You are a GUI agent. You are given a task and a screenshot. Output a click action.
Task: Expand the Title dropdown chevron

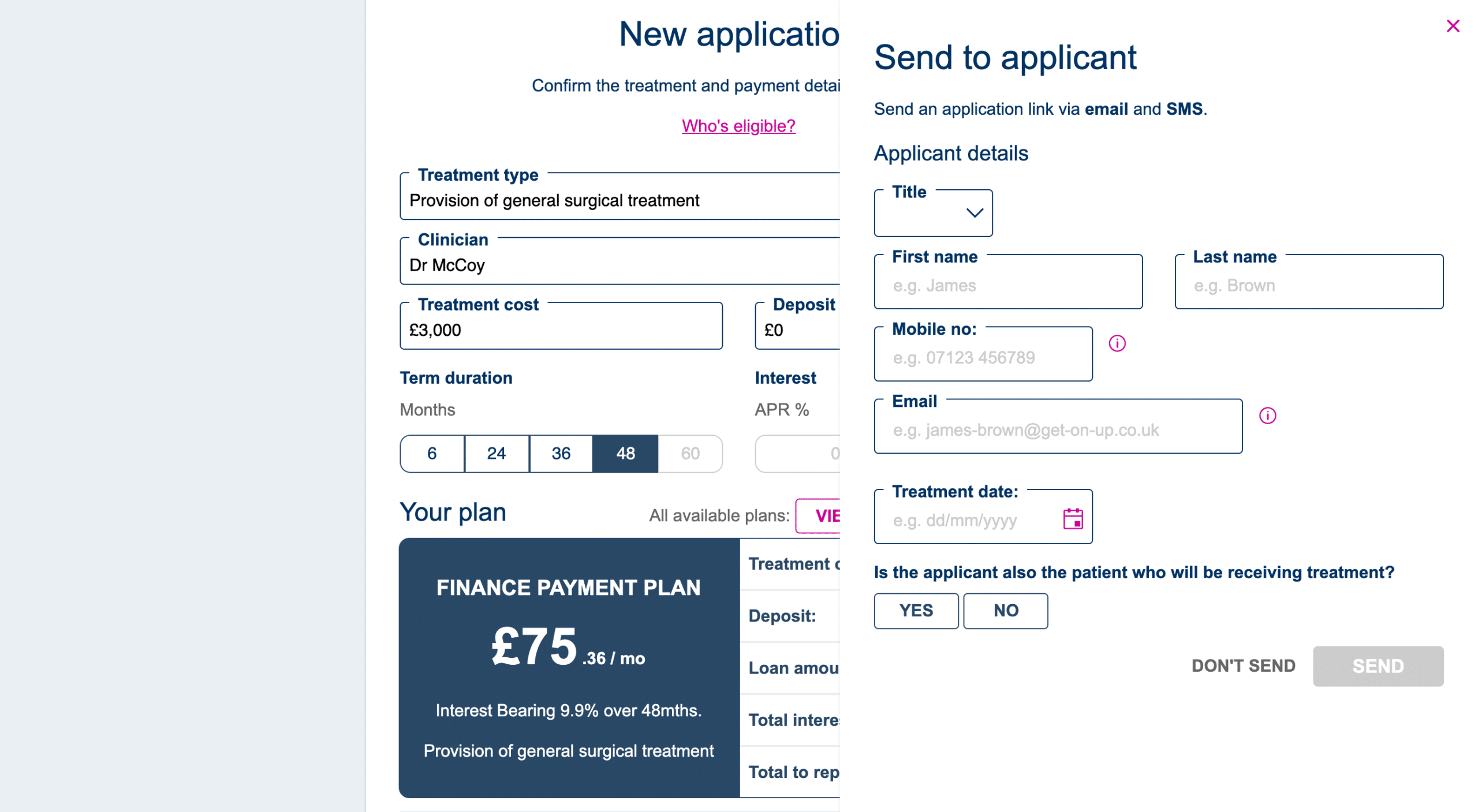(x=974, y=213)
